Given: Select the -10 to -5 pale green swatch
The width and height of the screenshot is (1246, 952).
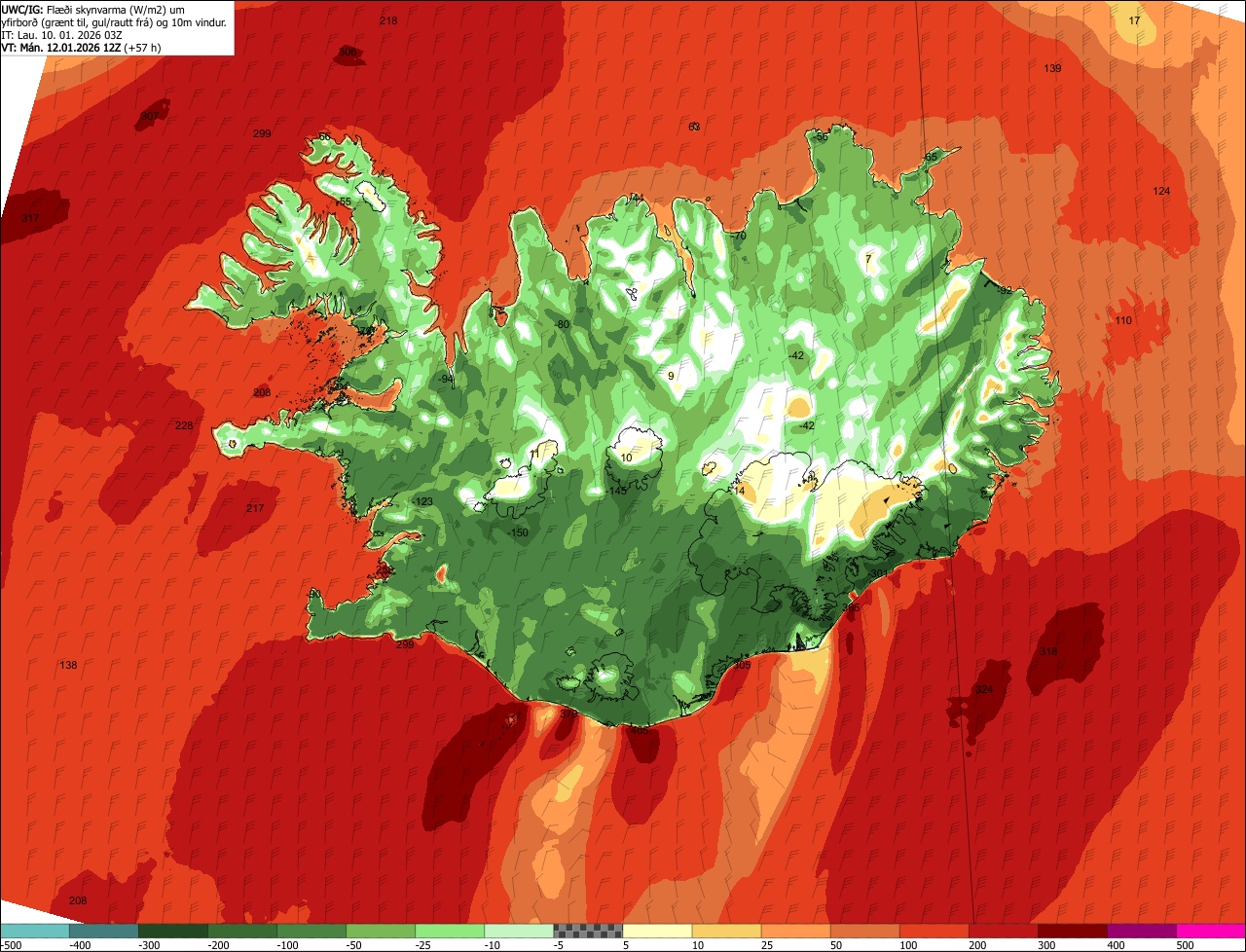Looking at the screenshot, I should pos(518,931).
